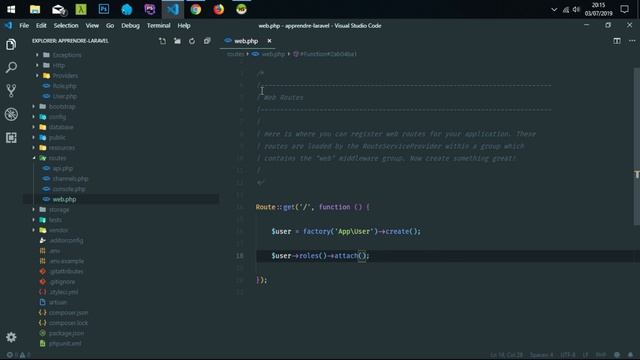The width and height of the screenshot is (640, 360).
Task: Click the VS Code logo in title bar
Action: point(8,25)
